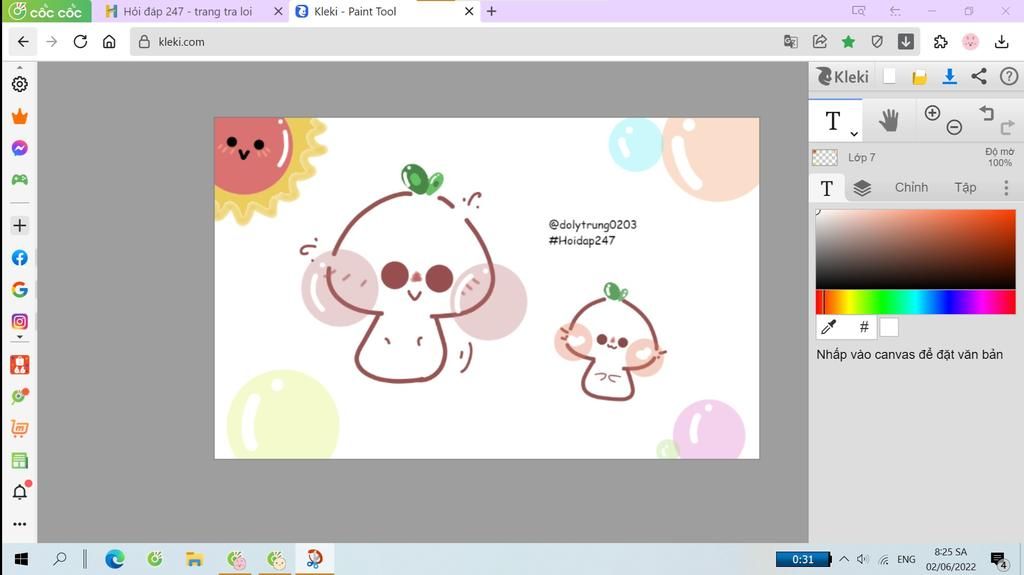Open Windows taskbar search
The image size is (1024, 575).
pos(59,559)
